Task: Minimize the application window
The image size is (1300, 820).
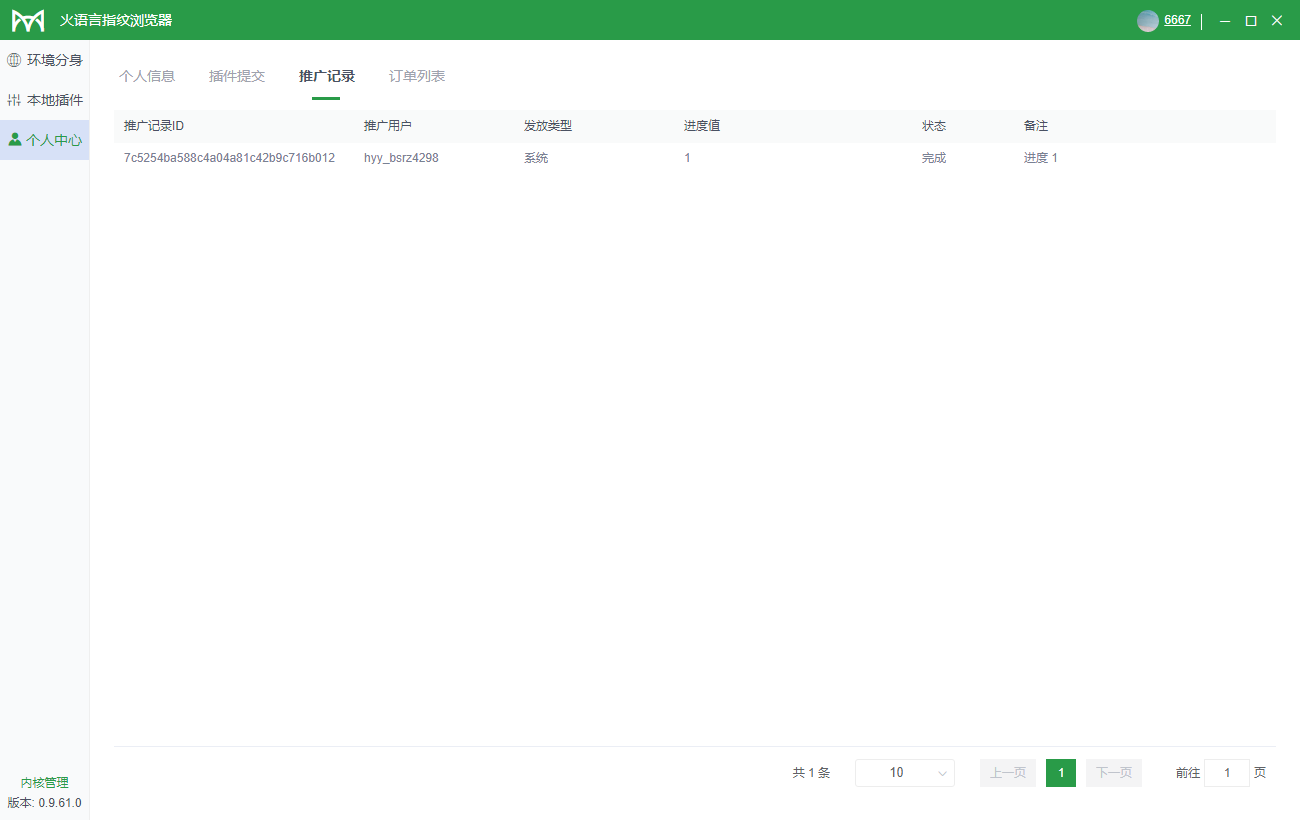Action: (x=1224, y=21)
